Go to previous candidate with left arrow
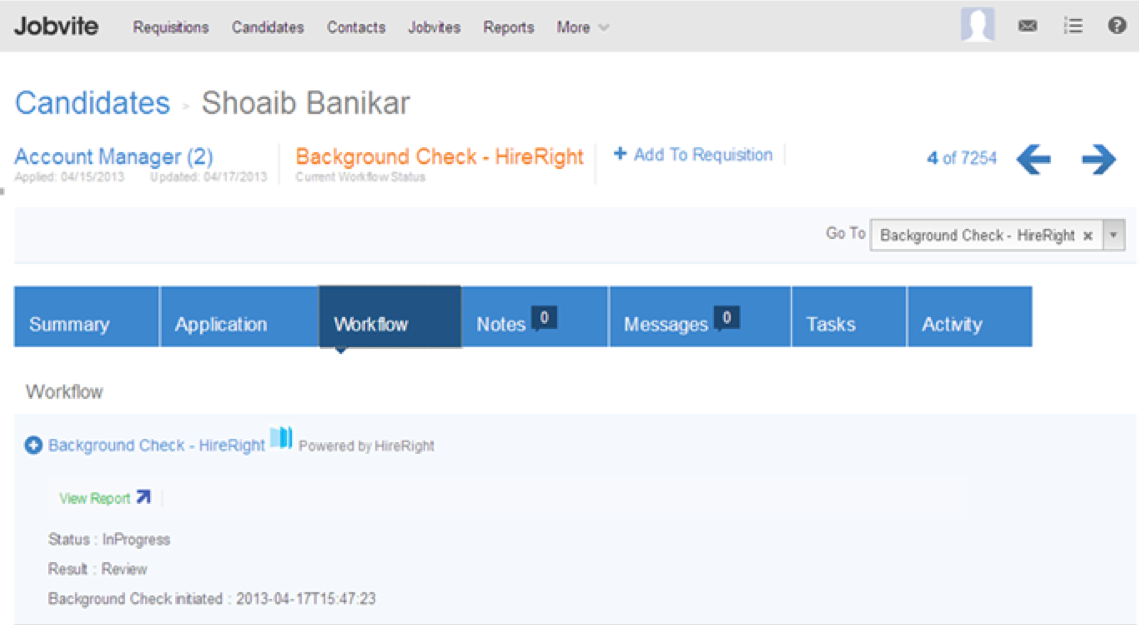The height and width of the screenshot is (625, 1139). click(1033, 158)
